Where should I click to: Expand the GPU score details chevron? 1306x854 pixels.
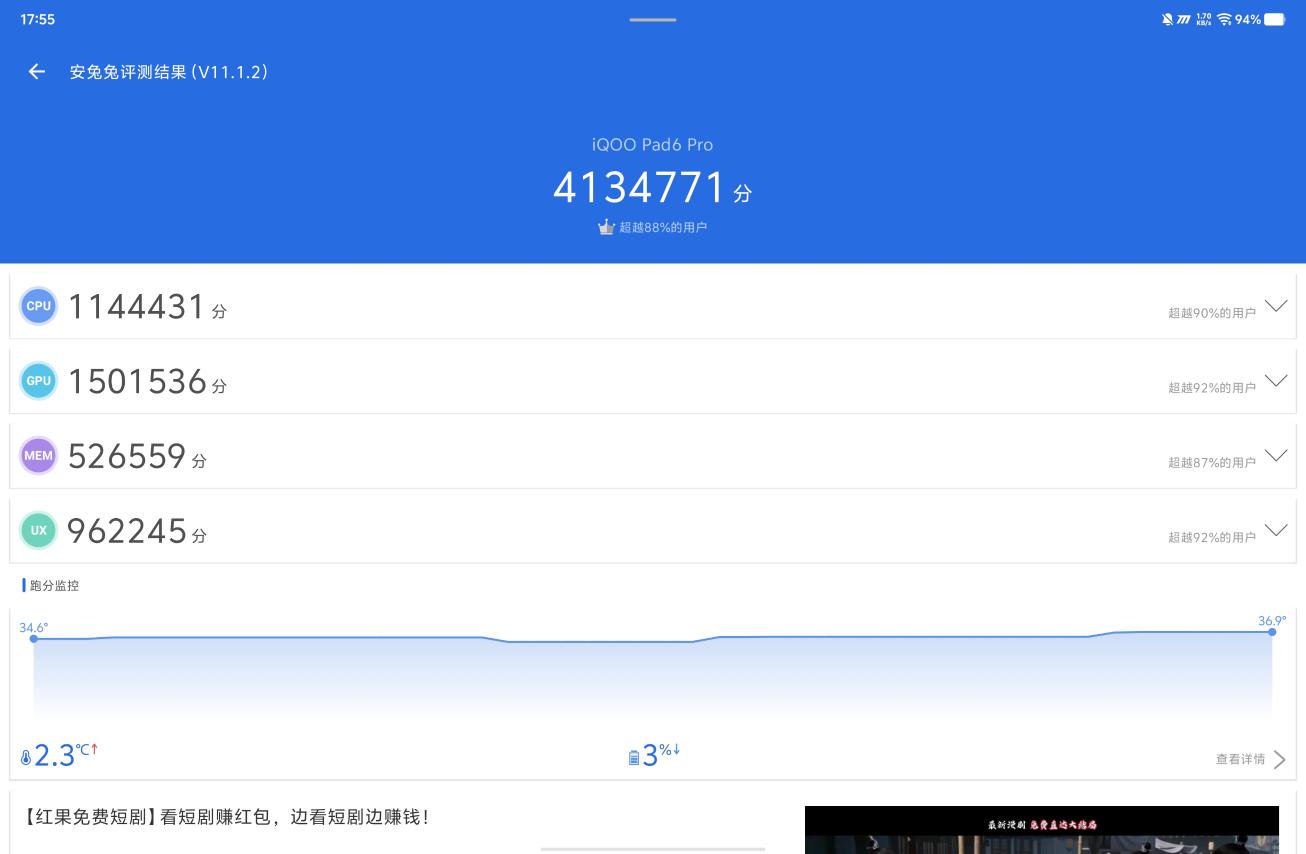(1275, 381)
